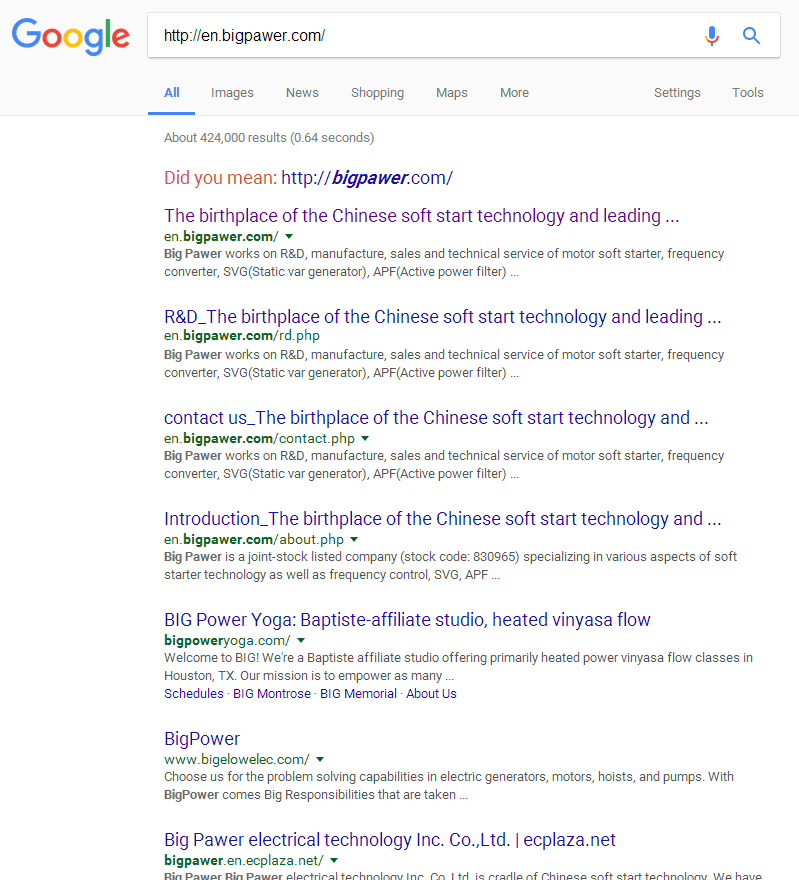Open 'Introduction_The birthplace' result link

click(x=442, y=519)
